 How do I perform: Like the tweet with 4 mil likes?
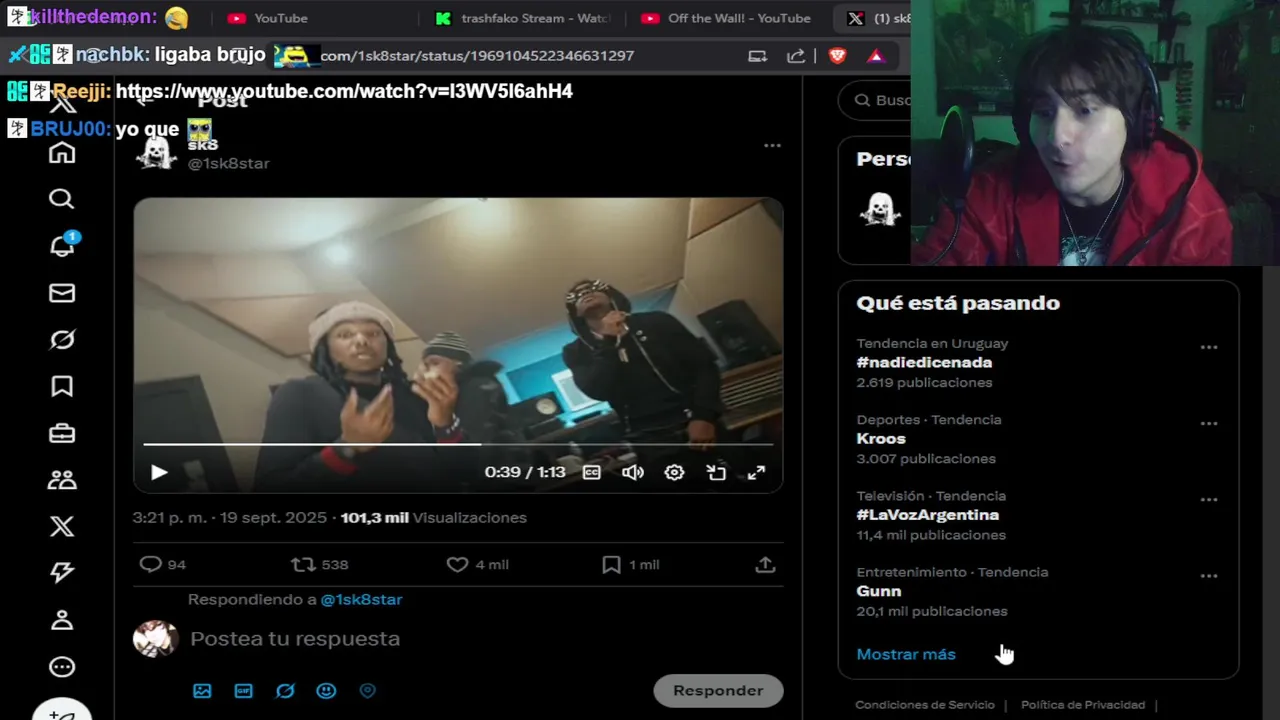coord(478,565)
